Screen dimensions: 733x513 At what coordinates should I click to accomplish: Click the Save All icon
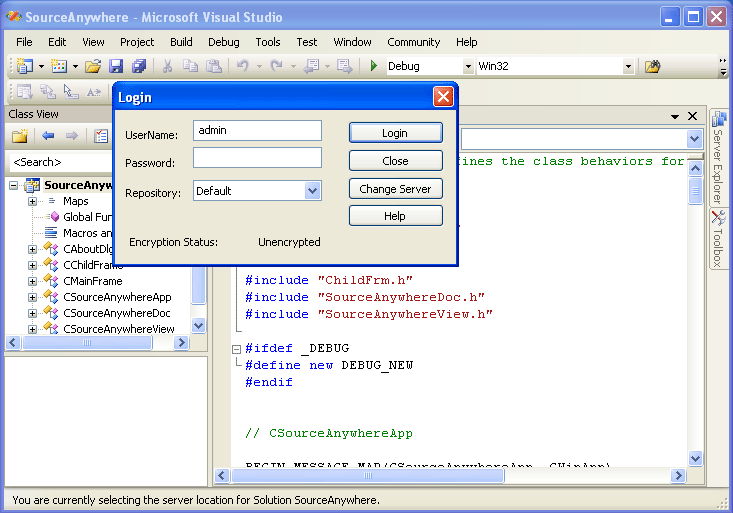(x=139, y=66)
